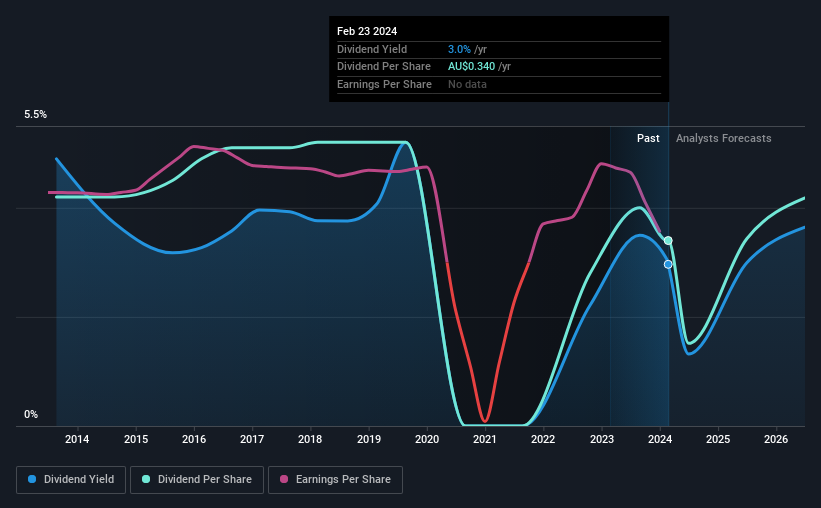Viewport: 821px width, 508px height.
Task: Click the Earnings Per Share label in tooltip
Action: tap(384, 84)
